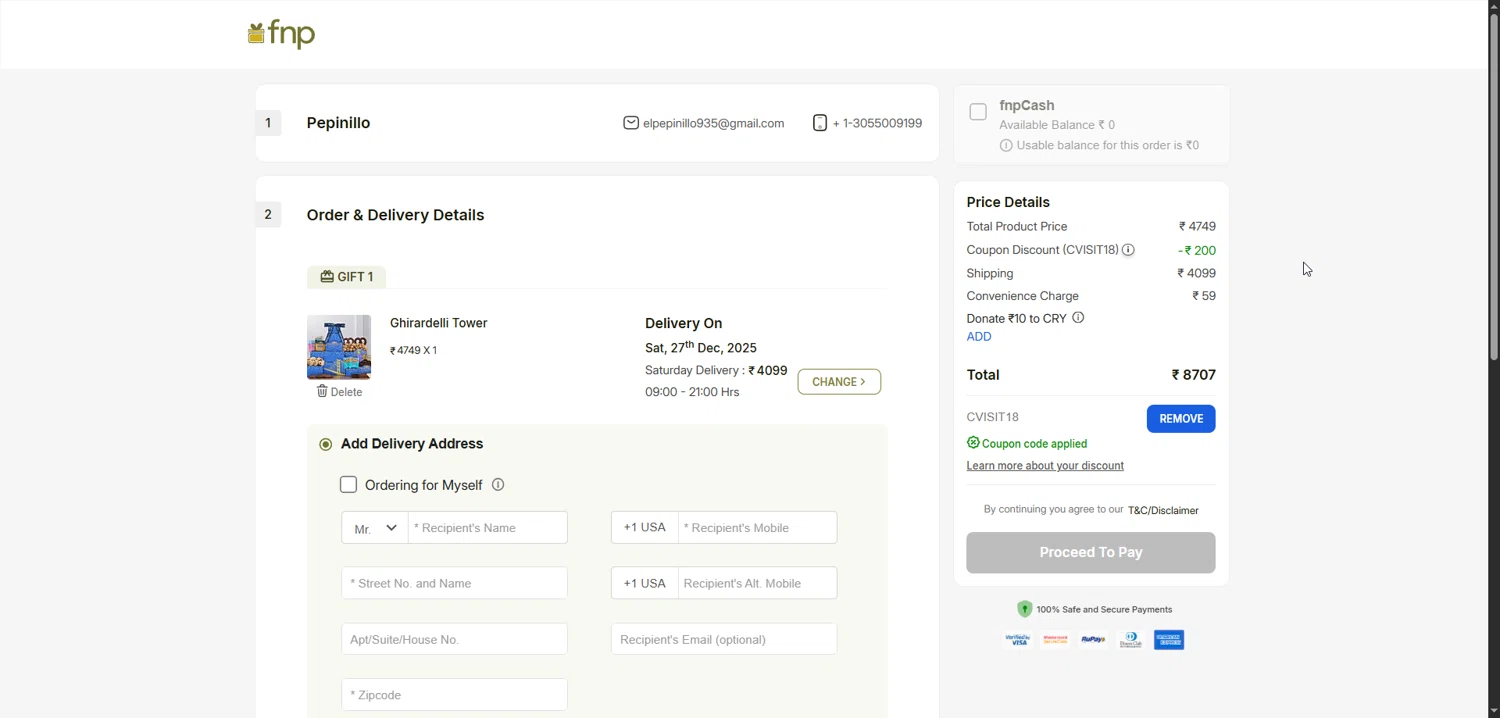
Task: Click the coupon discount info icon
Action: [1128, 250]
